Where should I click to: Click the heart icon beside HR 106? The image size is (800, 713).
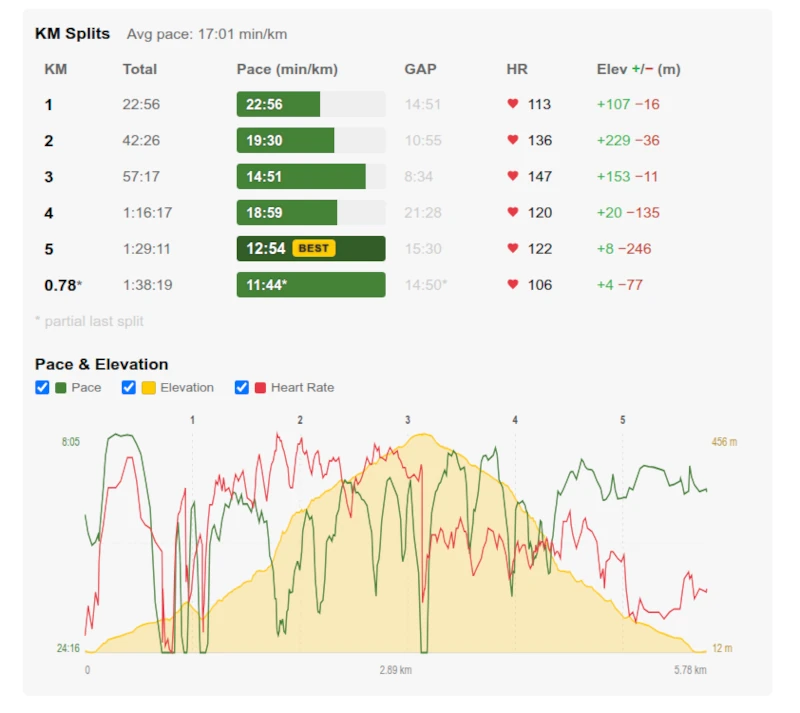pyautogui.click(x=513, y=285)
